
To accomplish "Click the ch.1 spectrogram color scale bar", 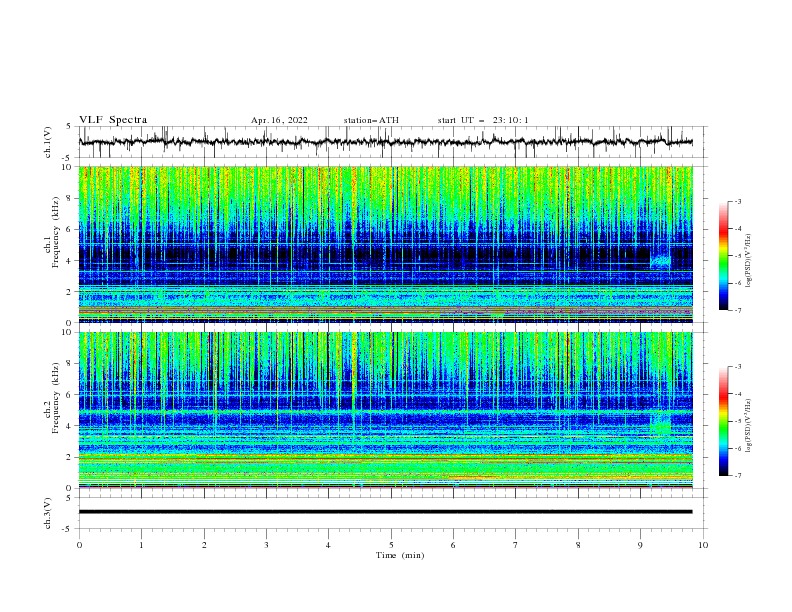I will click(723, 256).
